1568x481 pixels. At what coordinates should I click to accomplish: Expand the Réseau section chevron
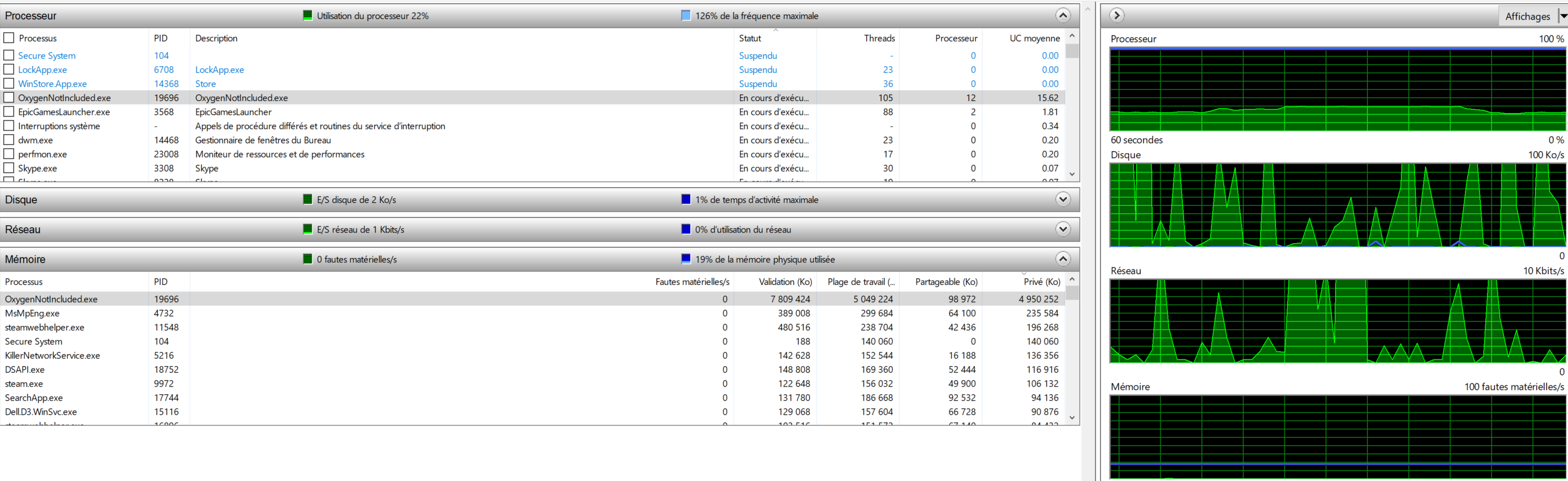[1062, 229]
